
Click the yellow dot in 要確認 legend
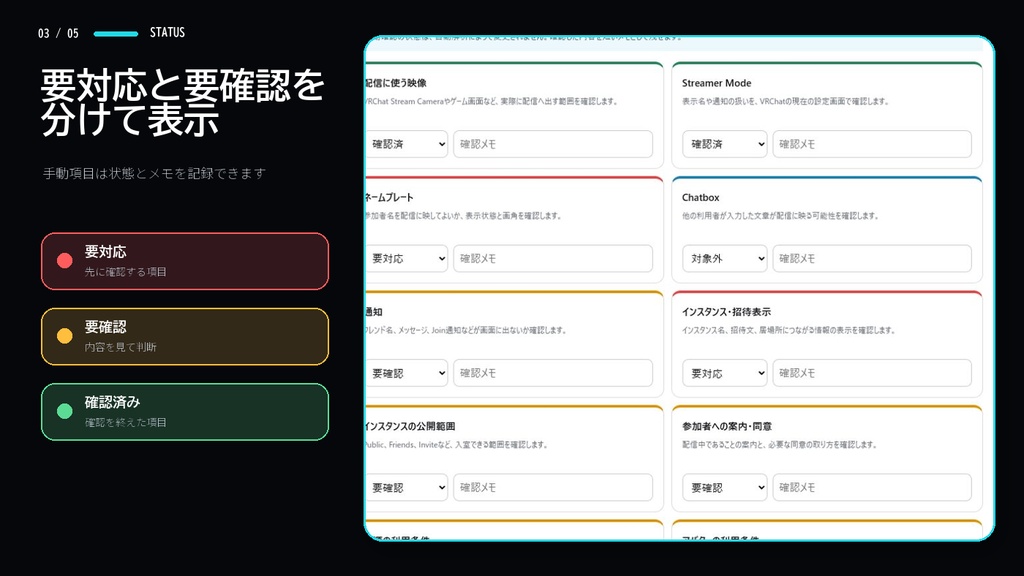click(x=65, y=336)
